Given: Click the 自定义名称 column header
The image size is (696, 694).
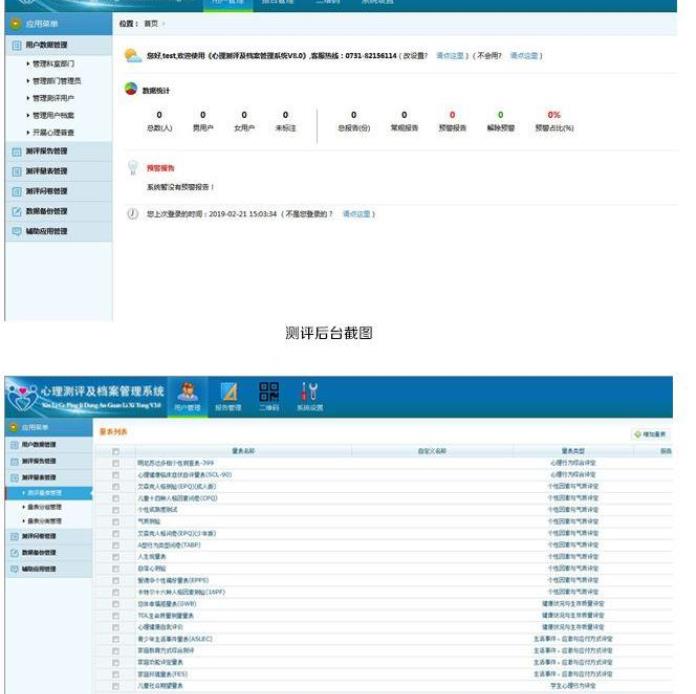Looking at the screenshot, I should point(432,451).
